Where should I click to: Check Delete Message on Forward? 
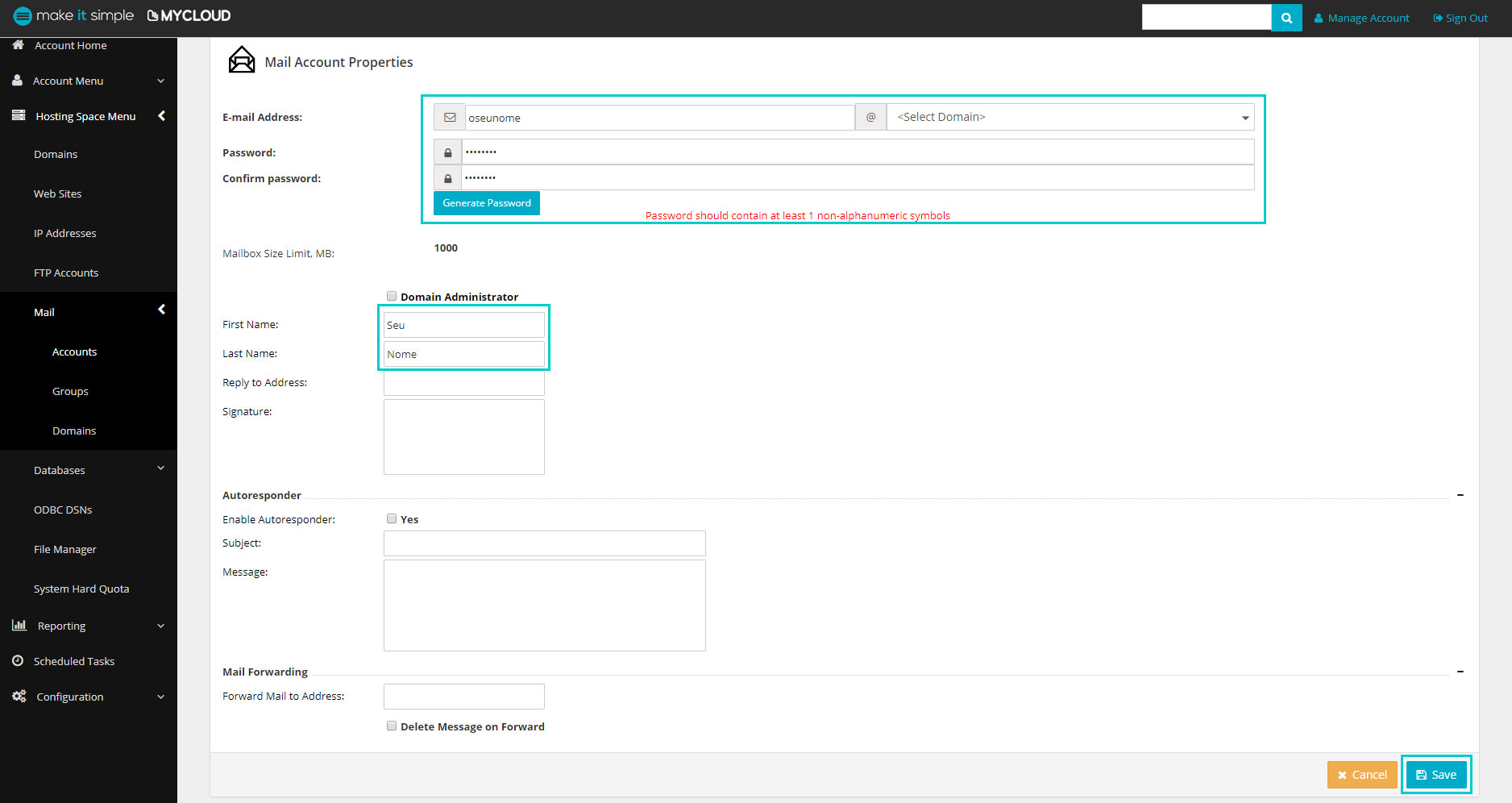[392, 726]
